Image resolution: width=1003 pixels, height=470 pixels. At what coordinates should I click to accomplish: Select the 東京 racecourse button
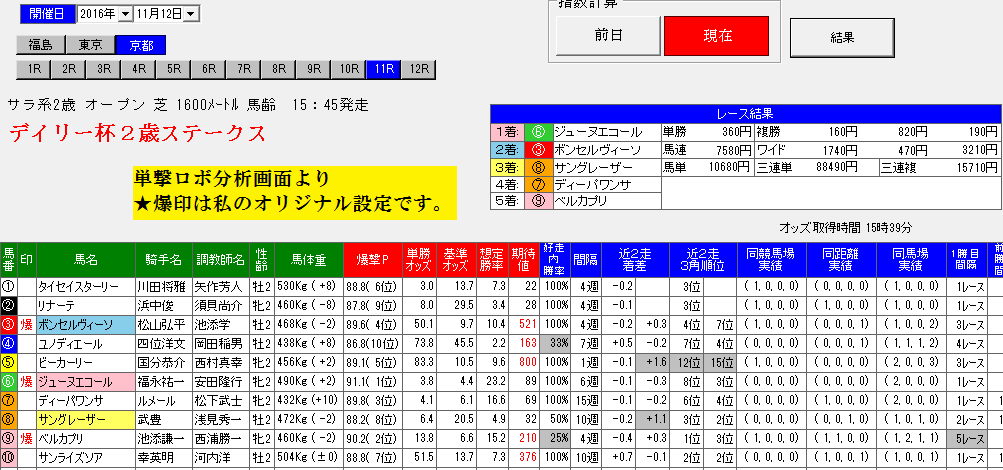tap(90, 45)
